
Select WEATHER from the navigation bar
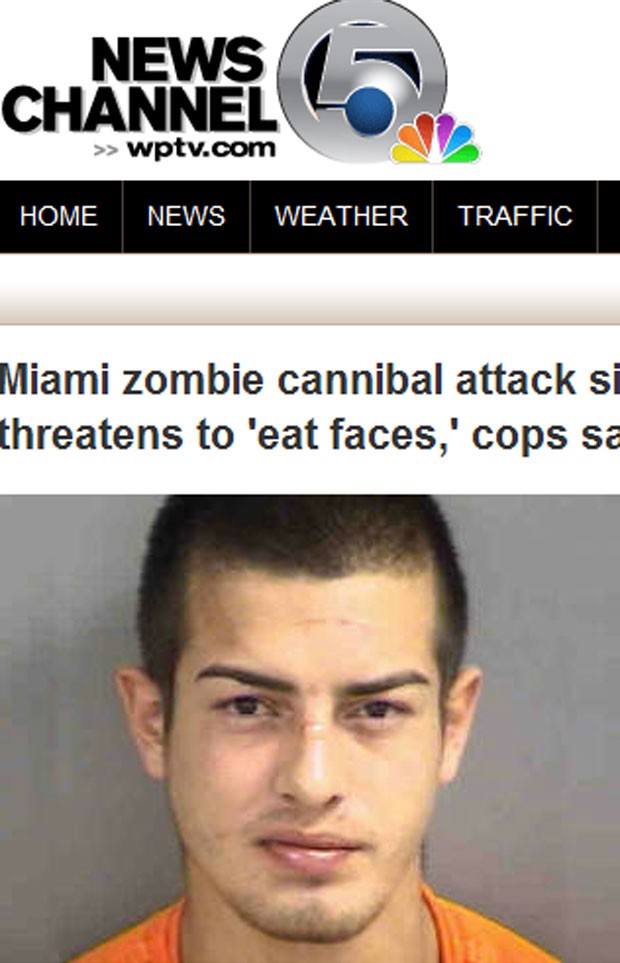[x=341, y=216]
